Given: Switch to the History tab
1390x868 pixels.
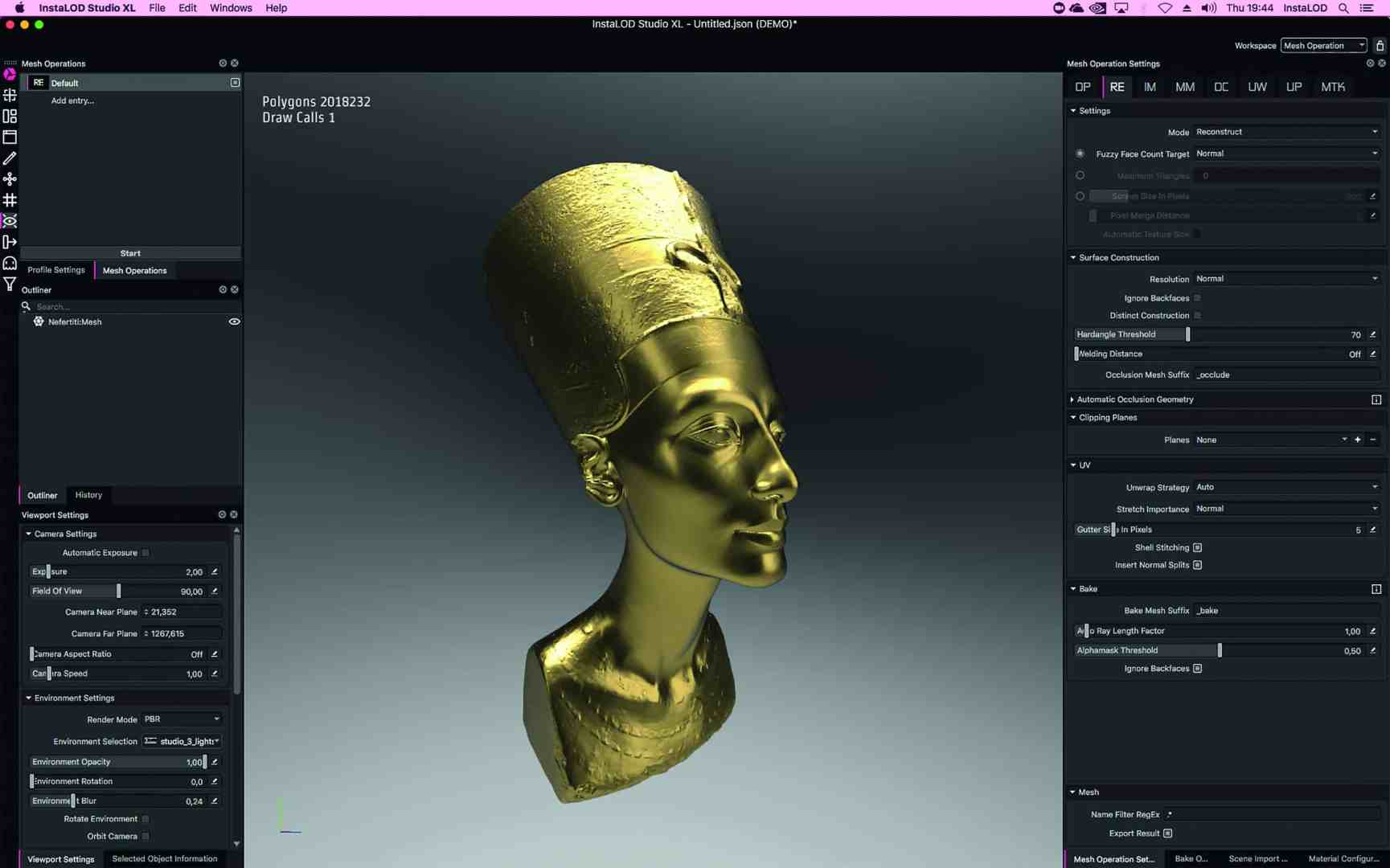Looking at the screenshot, I should click(88, 494).
